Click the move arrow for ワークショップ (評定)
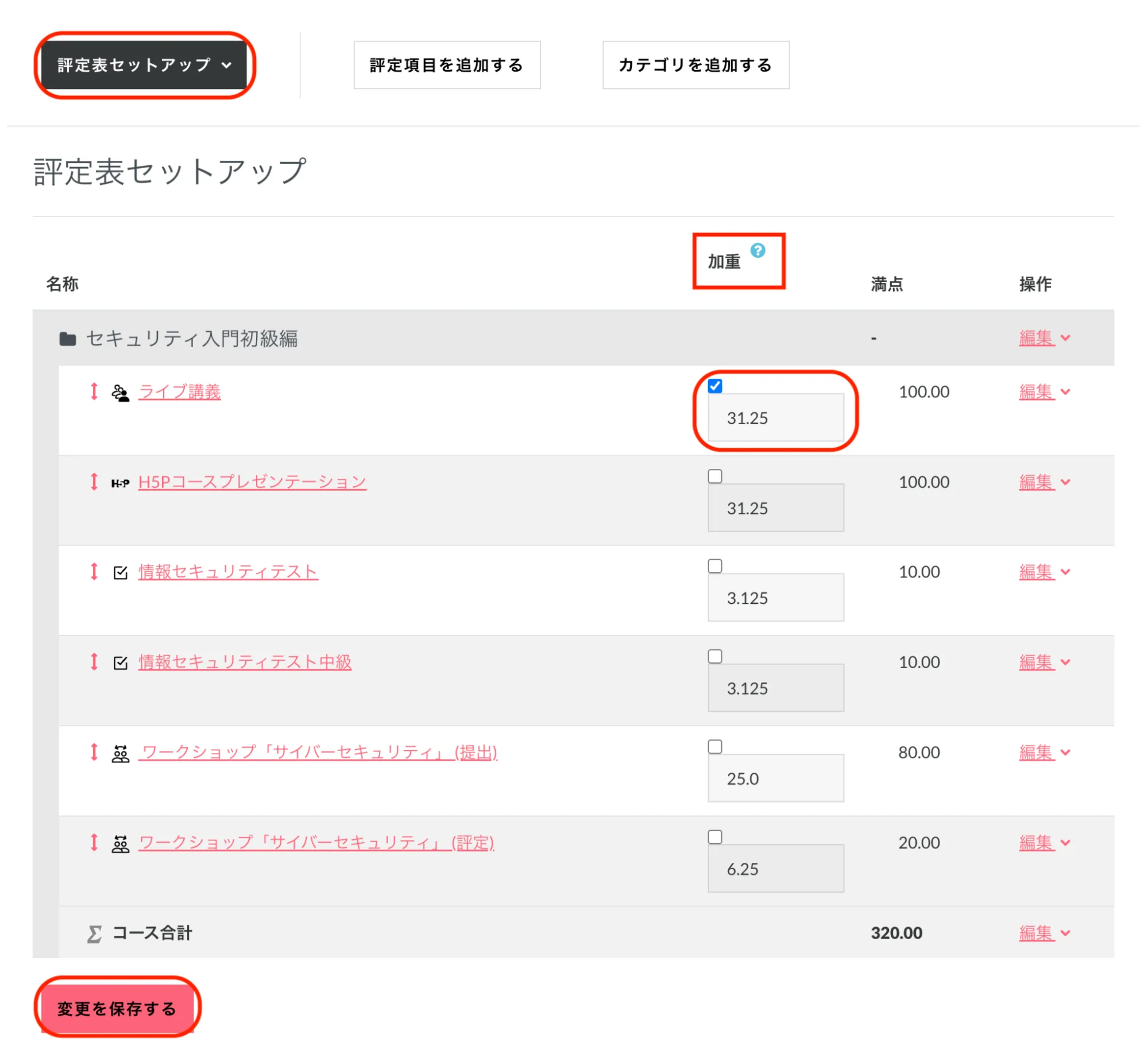Viewport: 1148px width, 1054px height. pyautogui.click(x=94, y=843)
